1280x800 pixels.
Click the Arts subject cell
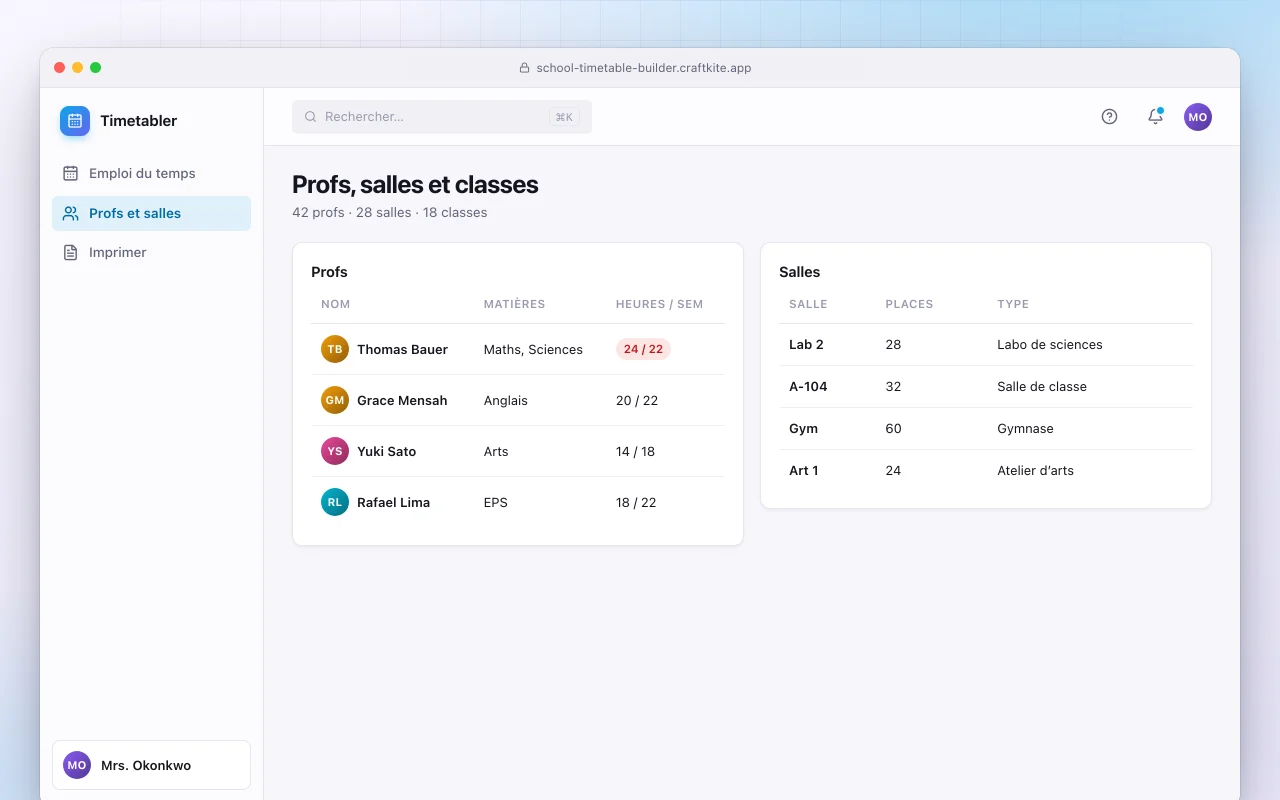pyautogui.click(x=496, y=451)
